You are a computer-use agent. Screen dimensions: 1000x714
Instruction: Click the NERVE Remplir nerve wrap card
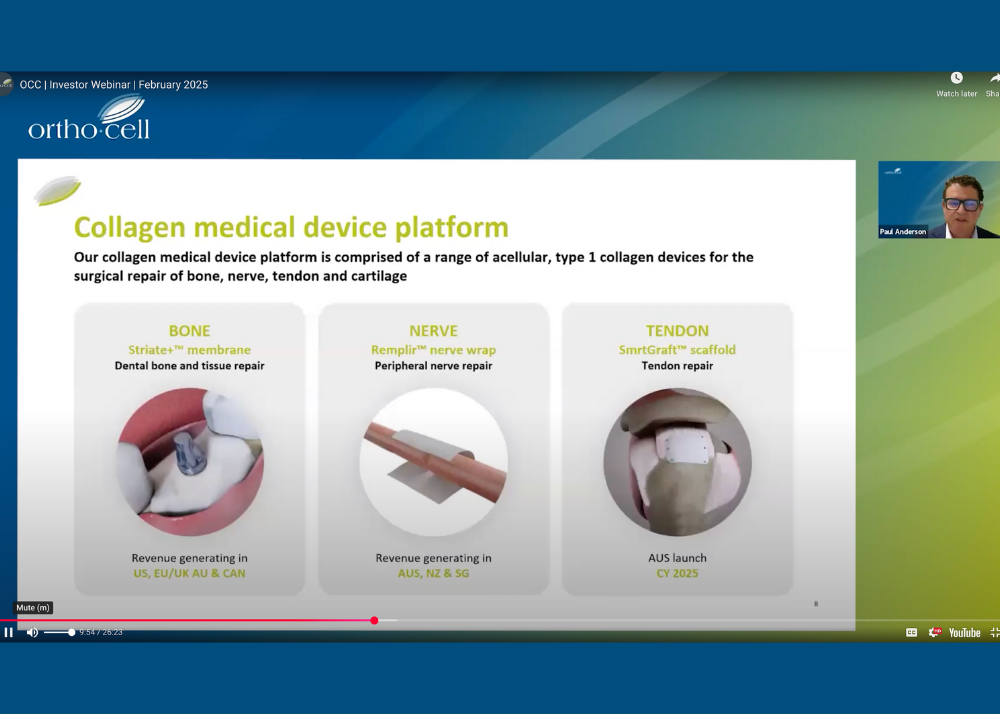433,449
